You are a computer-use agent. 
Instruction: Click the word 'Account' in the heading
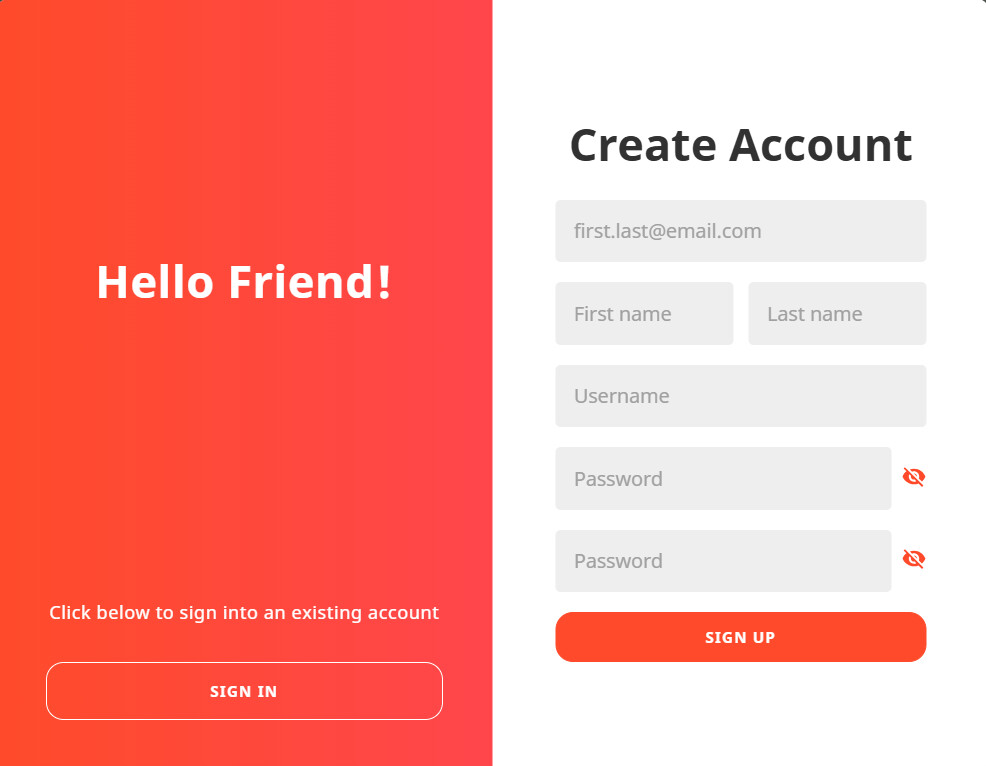pyautogui.click(x=820, y=145)
